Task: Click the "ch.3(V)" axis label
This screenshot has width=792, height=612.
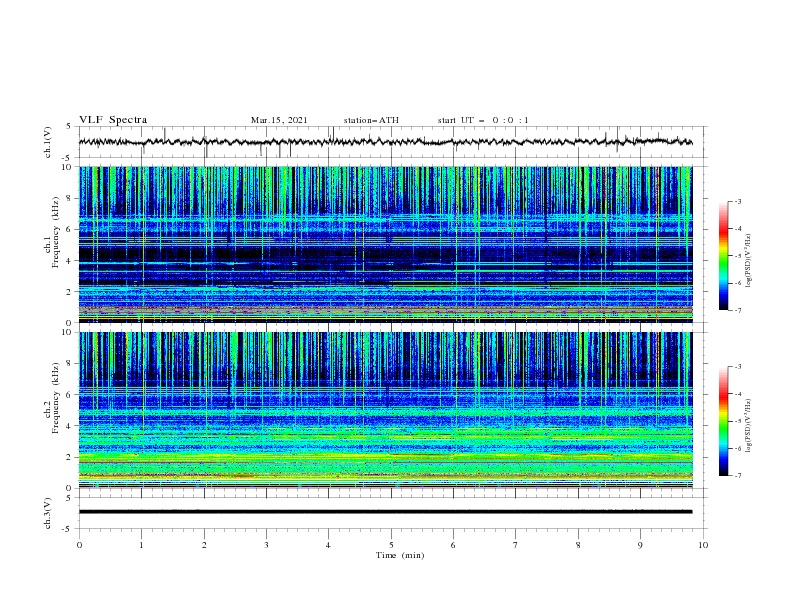Action: coord(47,513)
